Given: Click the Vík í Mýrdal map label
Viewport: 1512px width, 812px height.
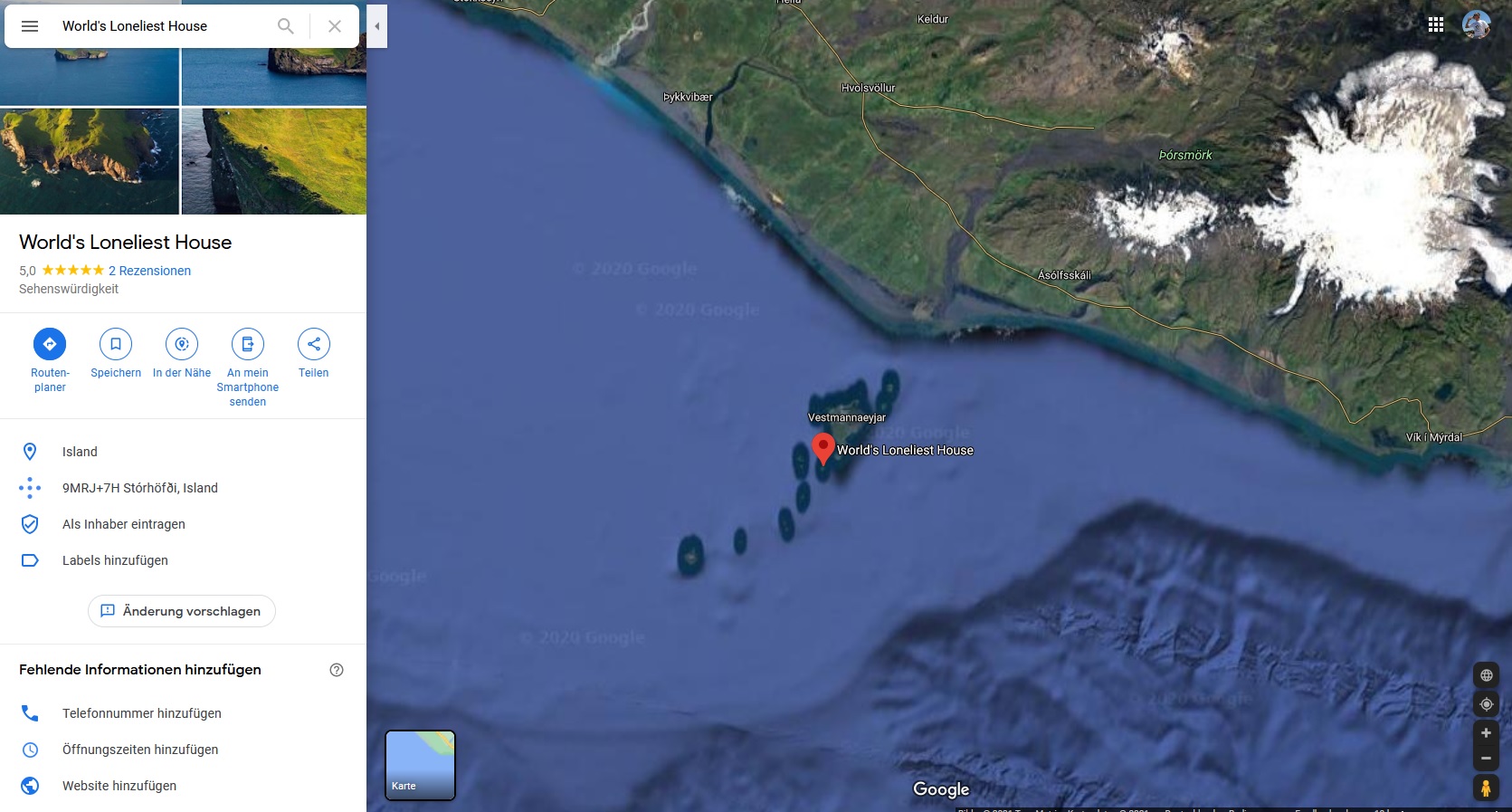Looking at the screenshot, I should coord(1433,437).
